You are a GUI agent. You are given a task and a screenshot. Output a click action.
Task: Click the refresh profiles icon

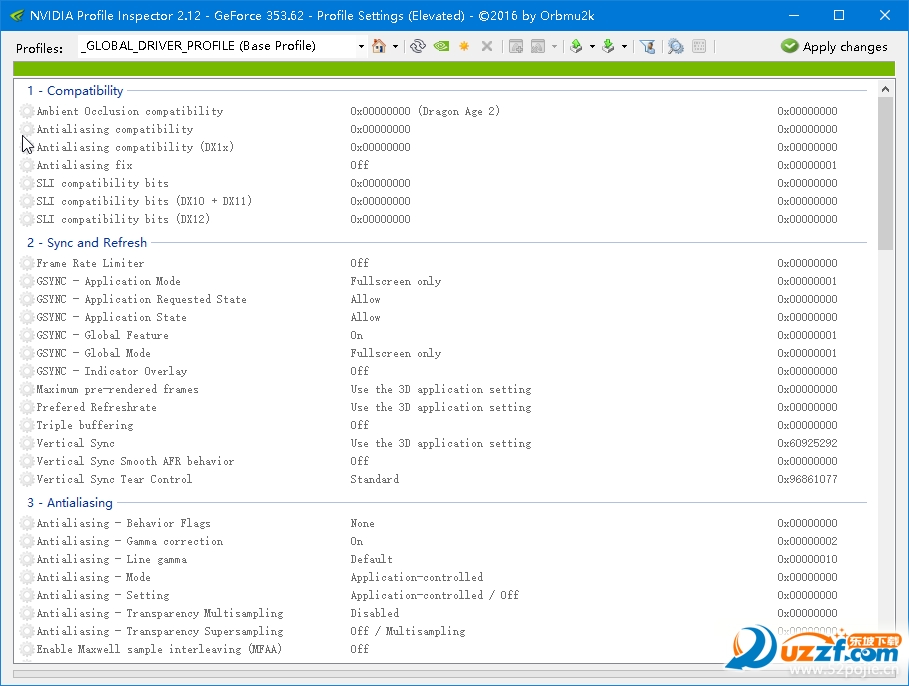417,46
